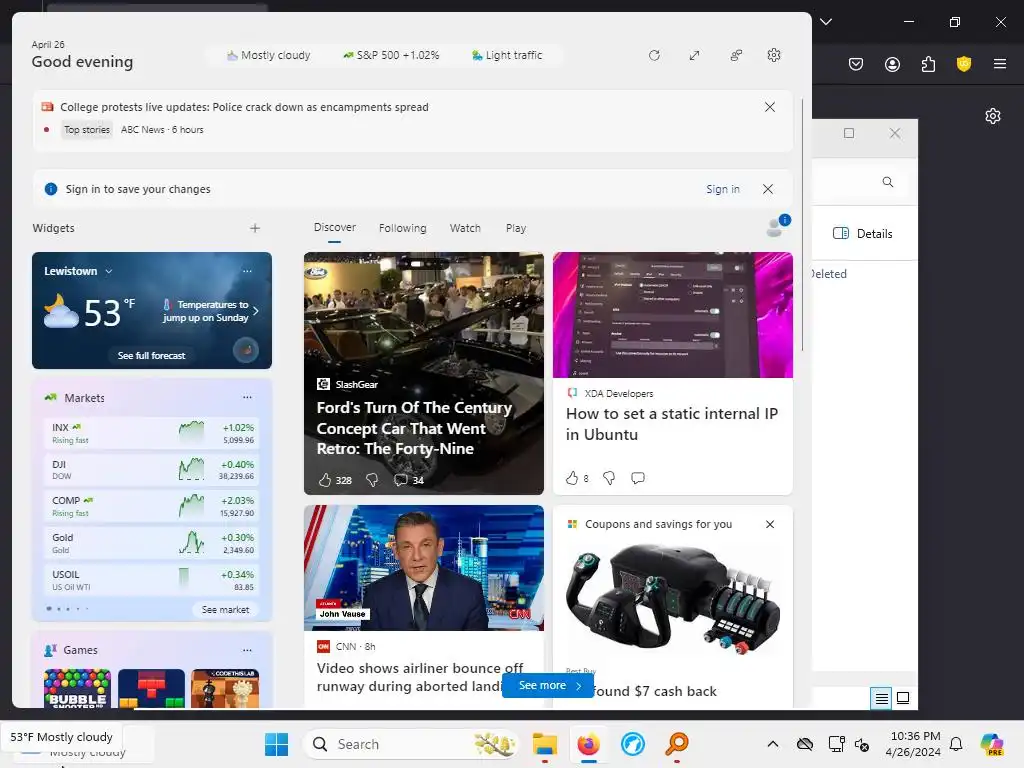Switch to details list view icon
1024x768 pixels.
[x=881, y=698]
